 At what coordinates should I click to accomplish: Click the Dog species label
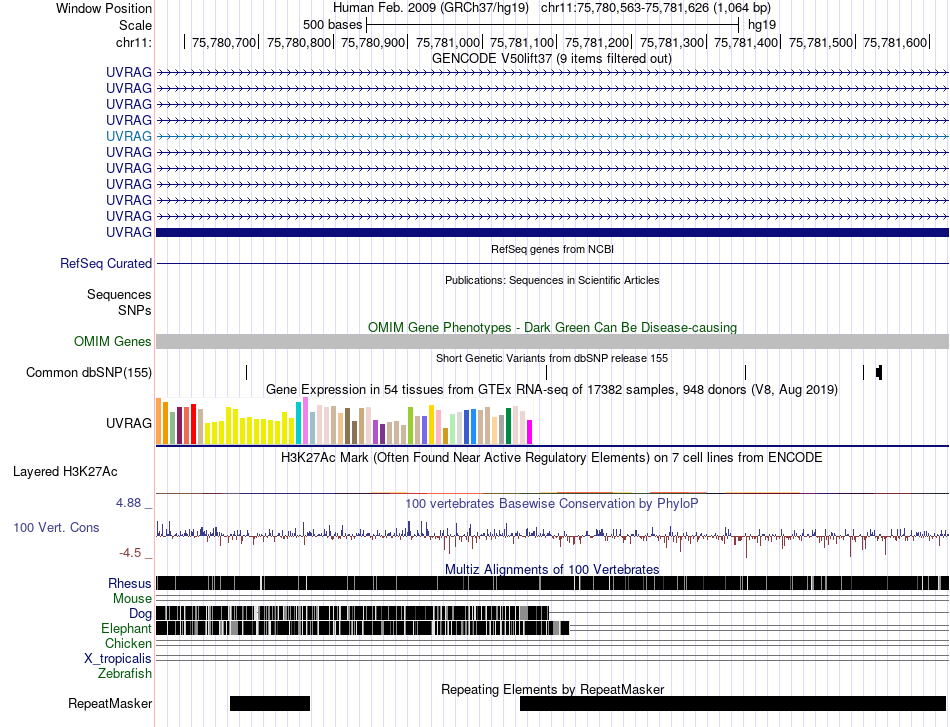pyautogui.click(x=140, y=614)
